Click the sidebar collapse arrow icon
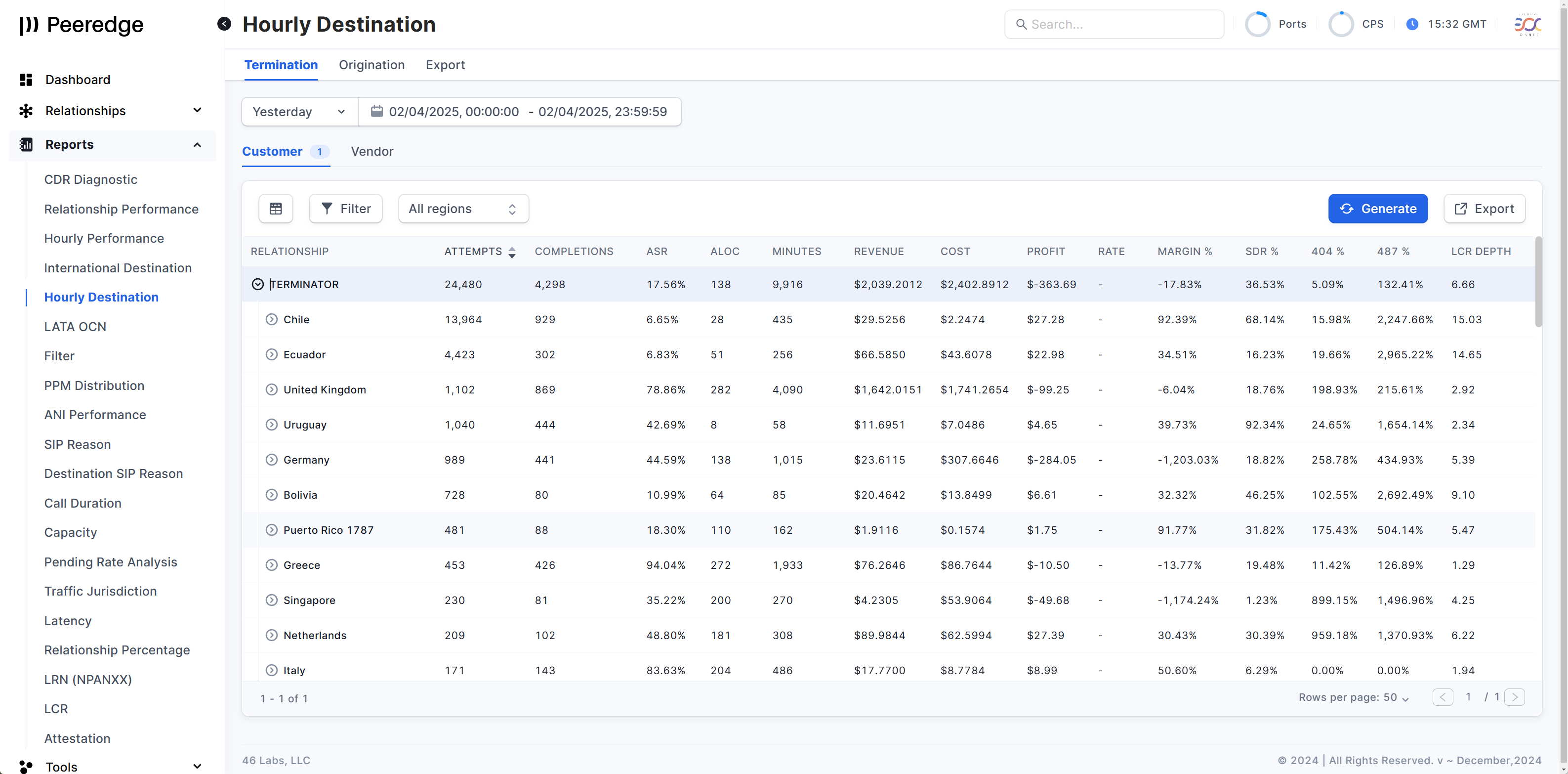 coord(224,24)
